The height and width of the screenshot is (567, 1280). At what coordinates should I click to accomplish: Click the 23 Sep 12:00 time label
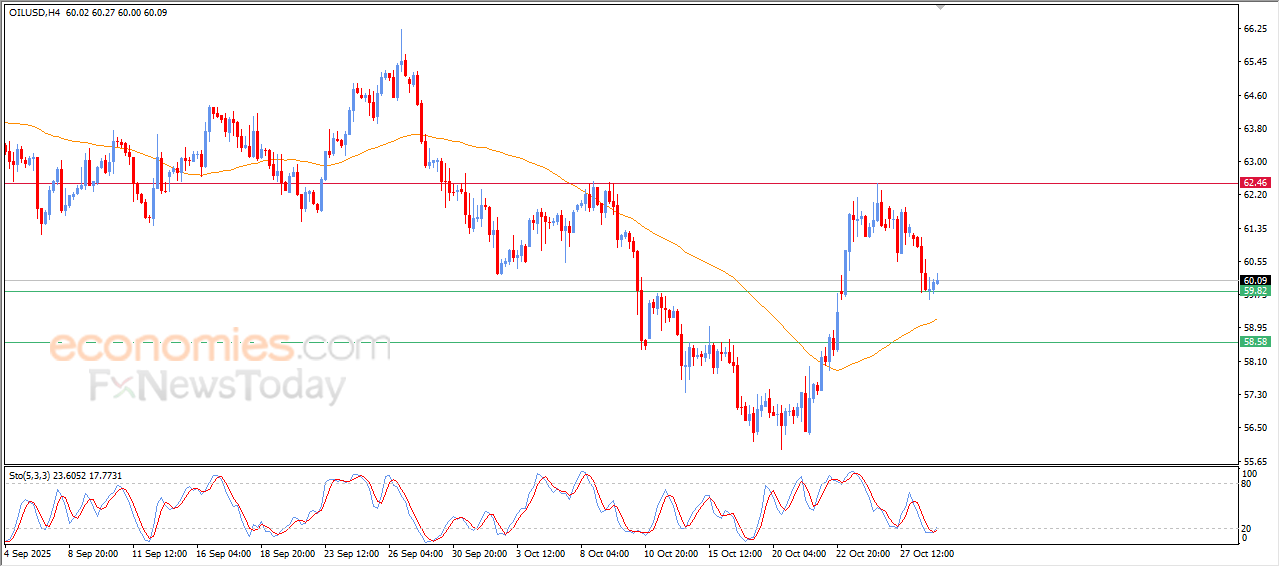coord(351,552)
